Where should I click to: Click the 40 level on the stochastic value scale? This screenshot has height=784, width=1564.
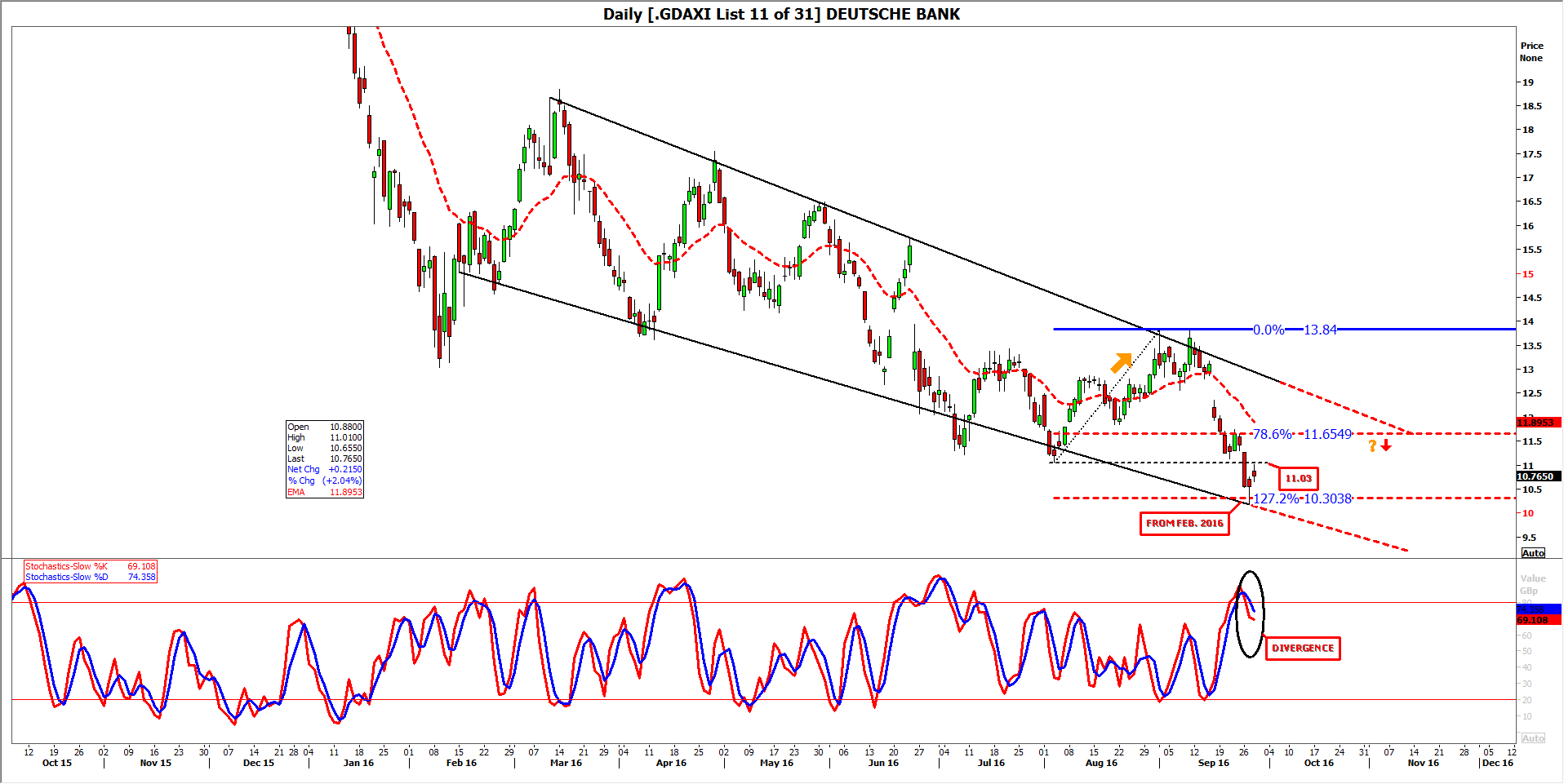coord(1526,667)
